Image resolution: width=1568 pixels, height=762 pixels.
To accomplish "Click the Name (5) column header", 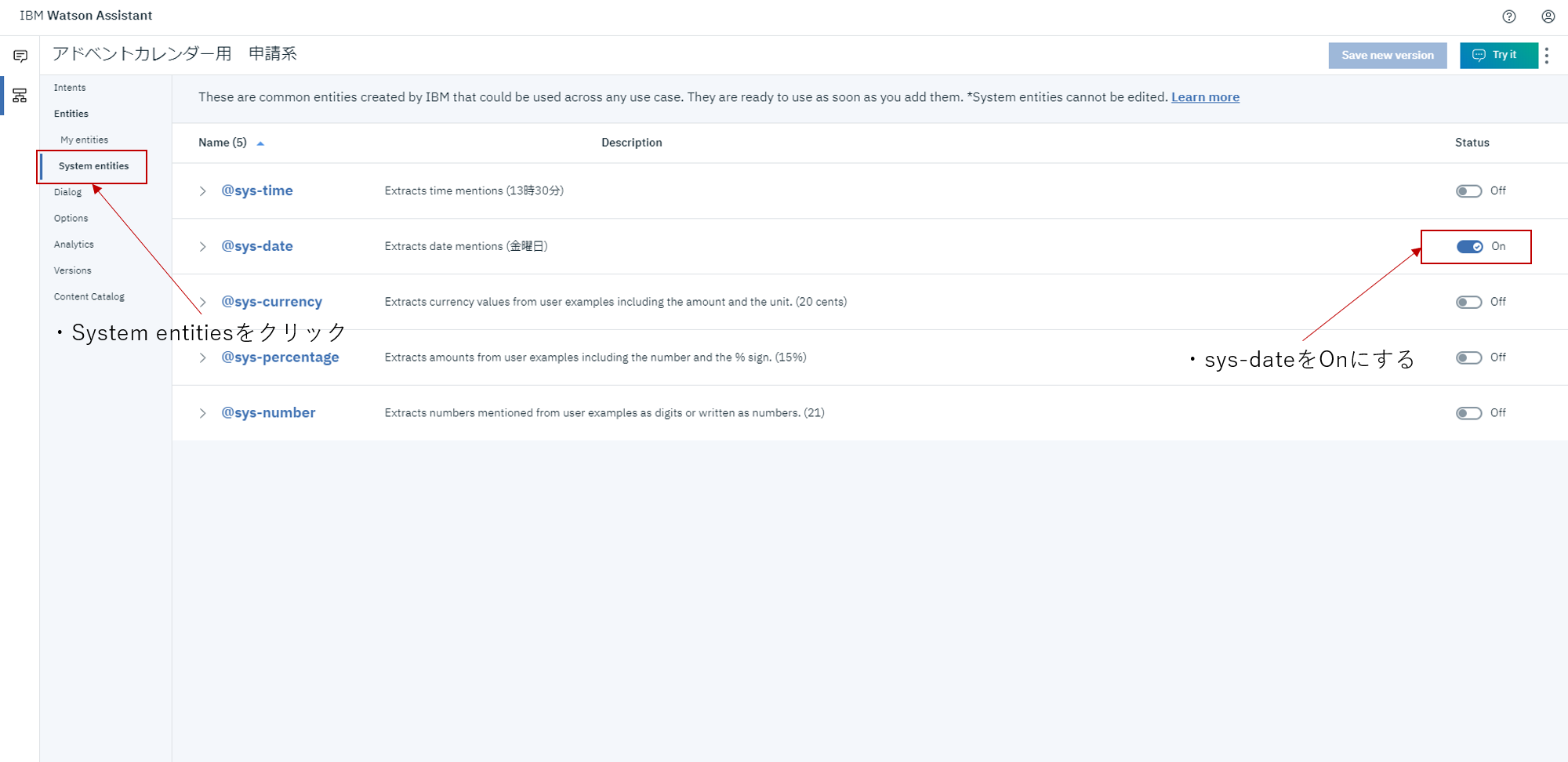I will (223, 143).
